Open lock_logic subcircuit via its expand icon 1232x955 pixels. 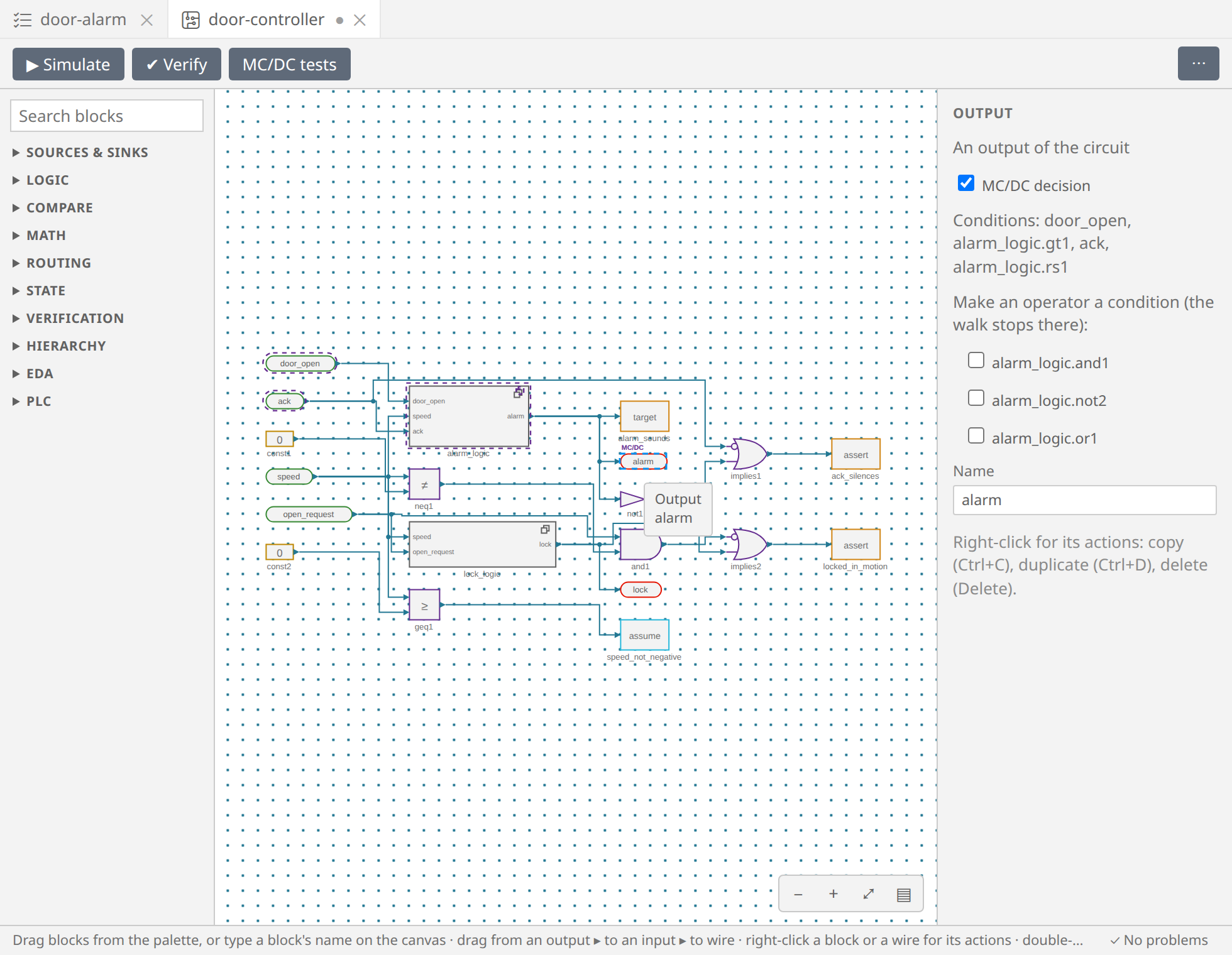545,530
